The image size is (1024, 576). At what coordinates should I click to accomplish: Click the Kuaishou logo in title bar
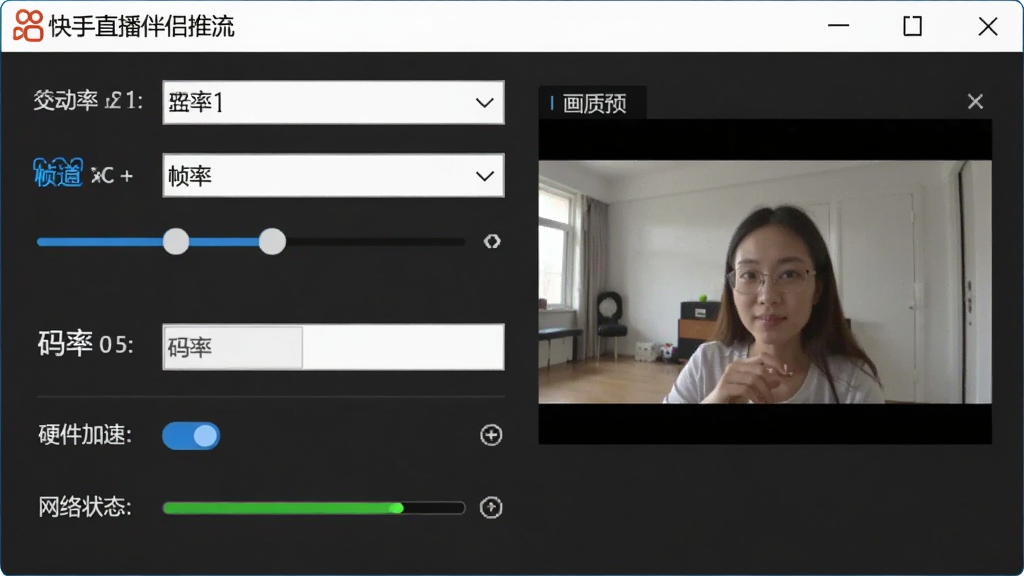coord(28,26)
